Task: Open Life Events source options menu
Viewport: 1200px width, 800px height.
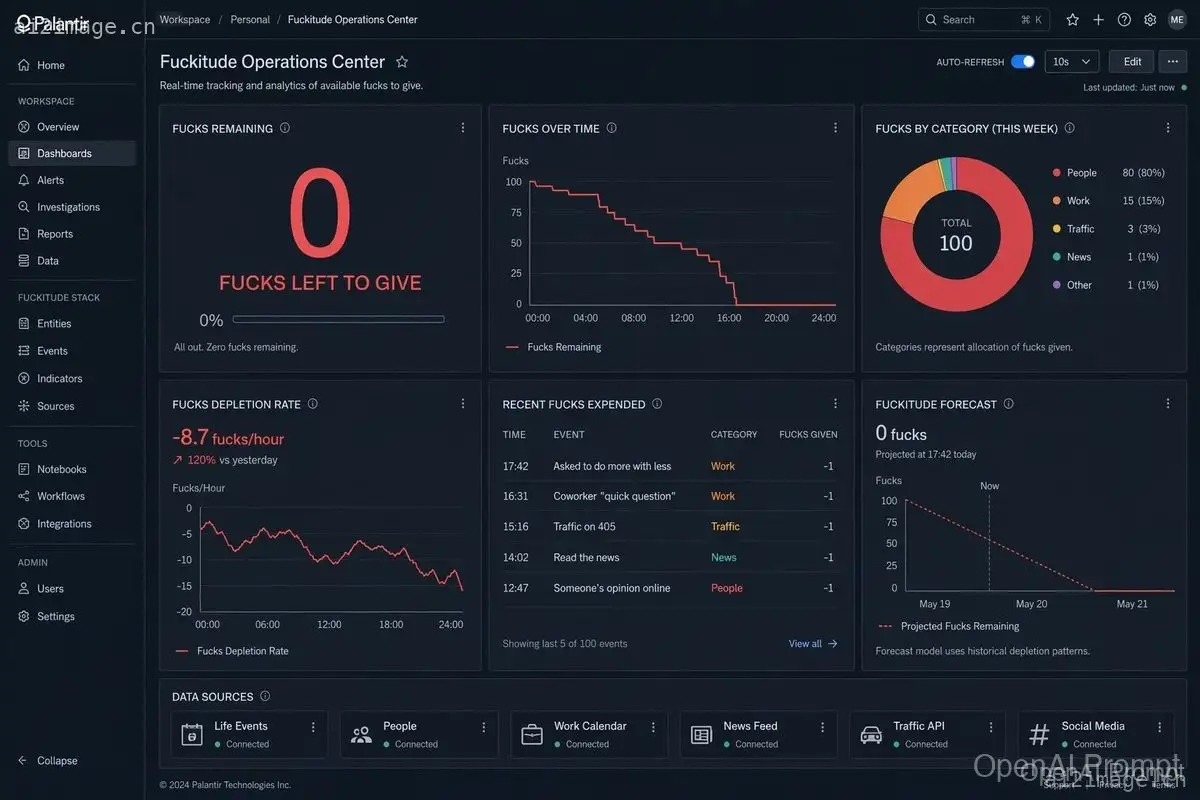Action: (313, 727)
